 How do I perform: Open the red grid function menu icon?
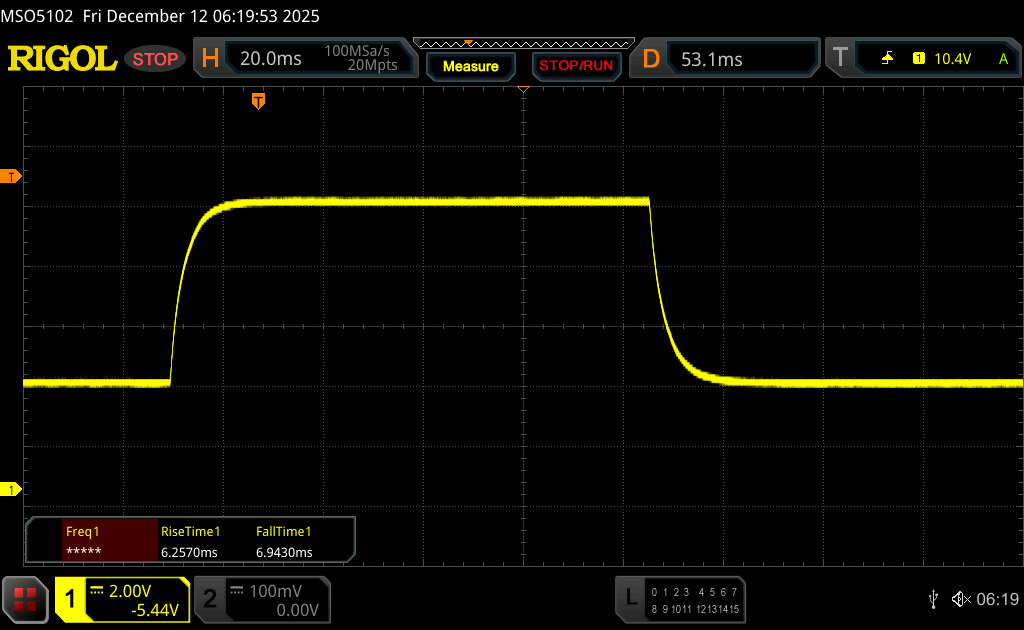(25, 598)
